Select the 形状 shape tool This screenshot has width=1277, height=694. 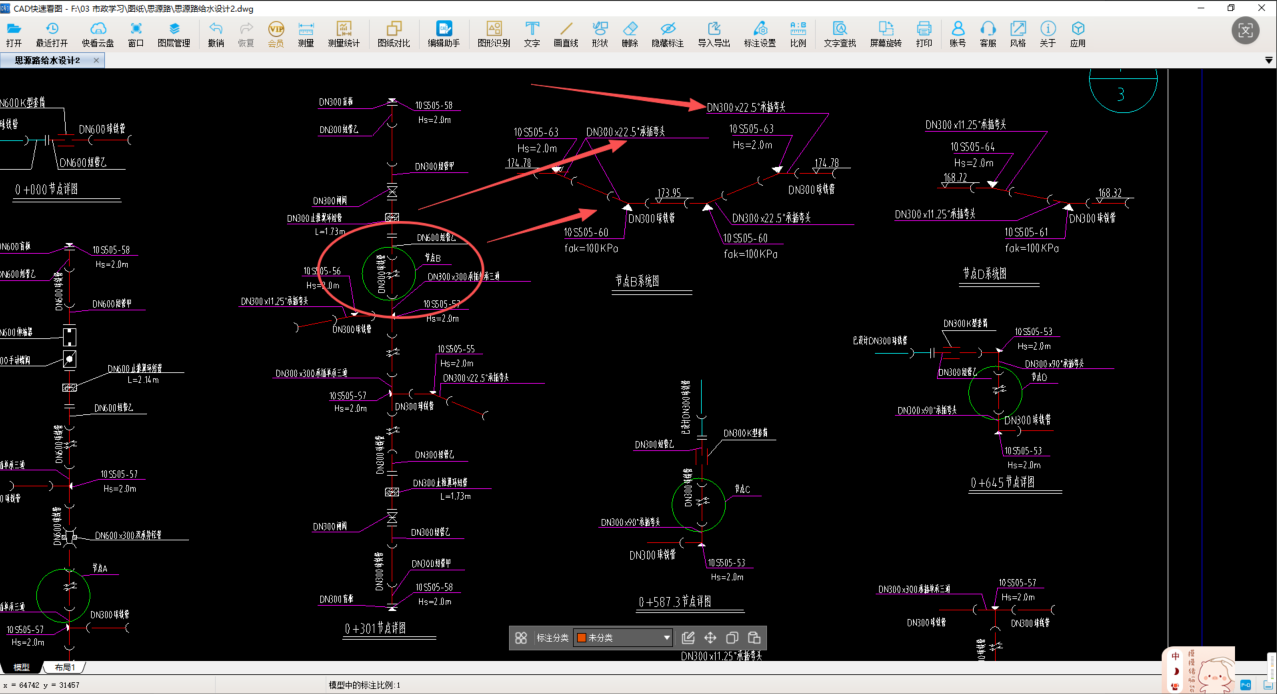coord(600,35)
